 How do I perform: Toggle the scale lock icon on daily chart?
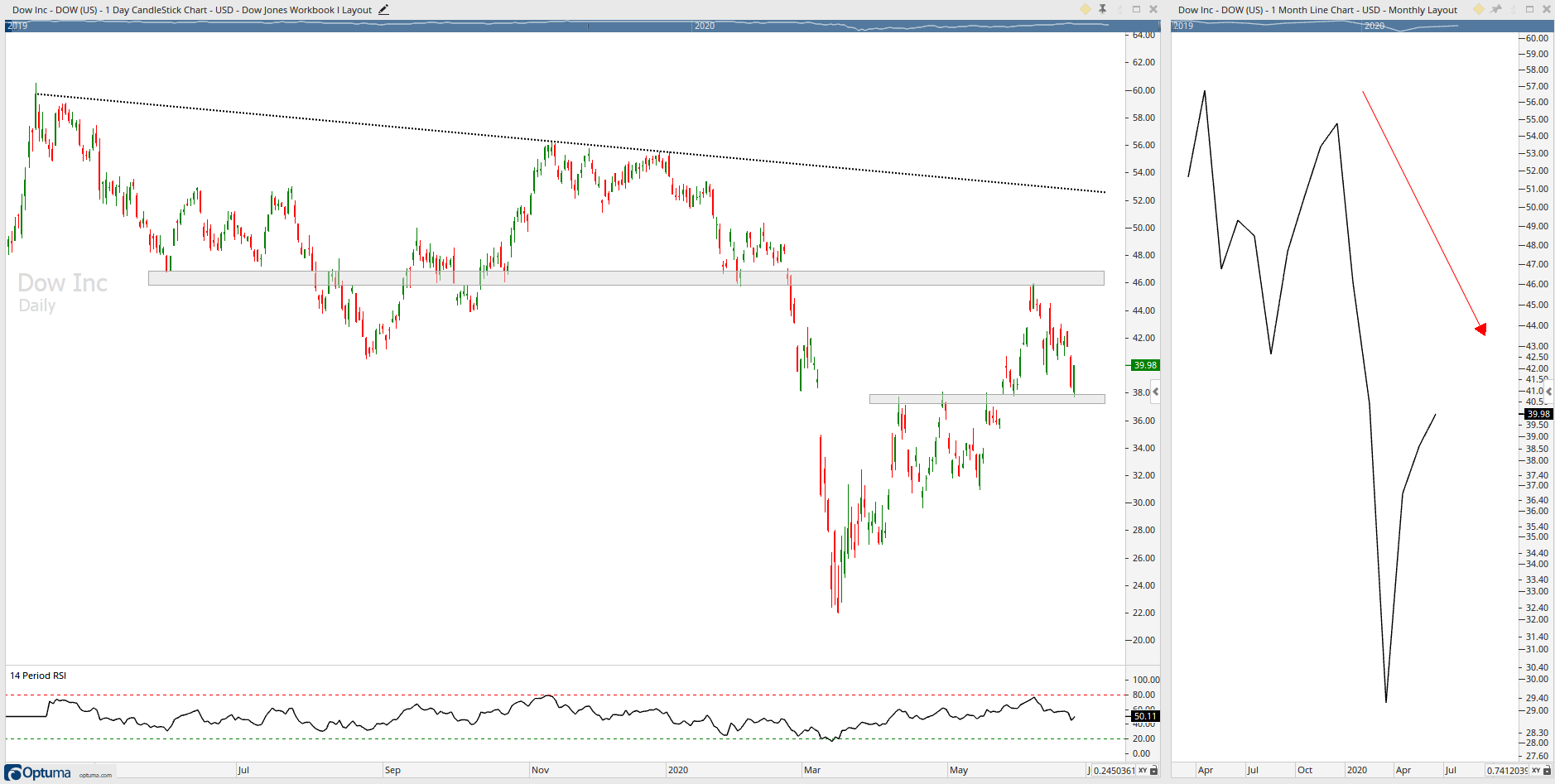point(1154,771)
